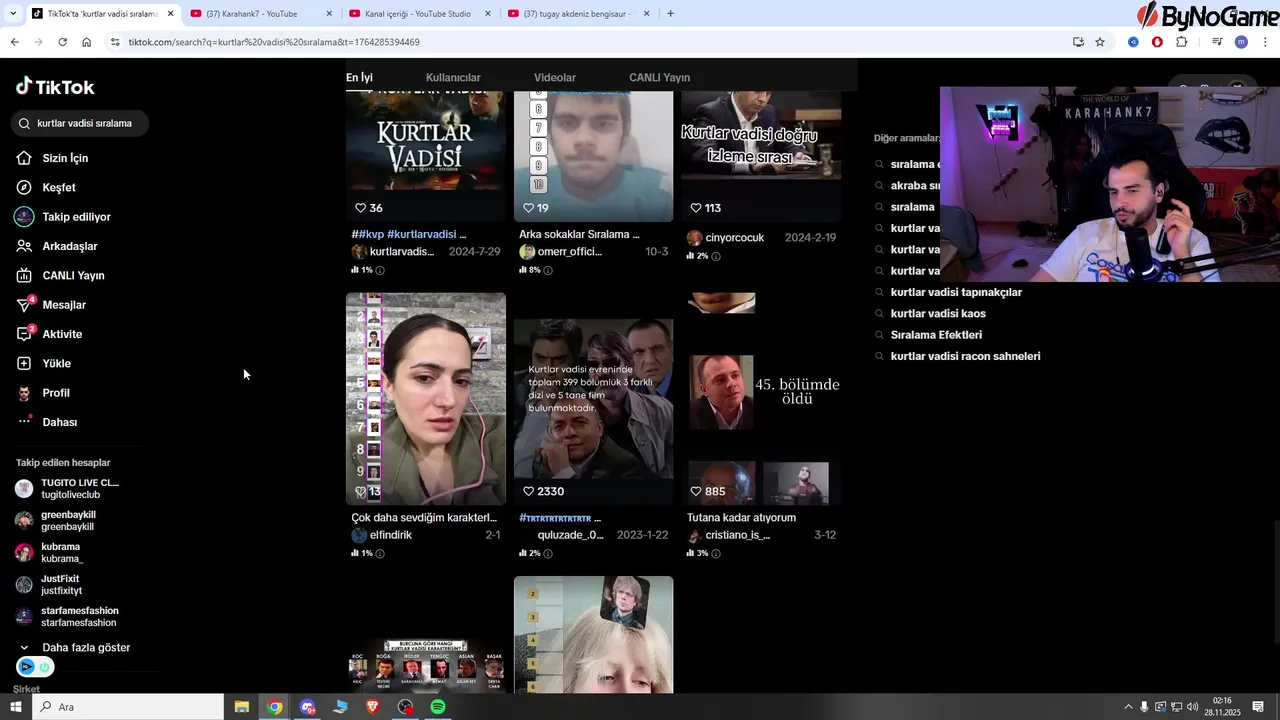Expand Daha fazla göster followed accounts
This screenshot has width=1280, height=720.
pos(75,647)
